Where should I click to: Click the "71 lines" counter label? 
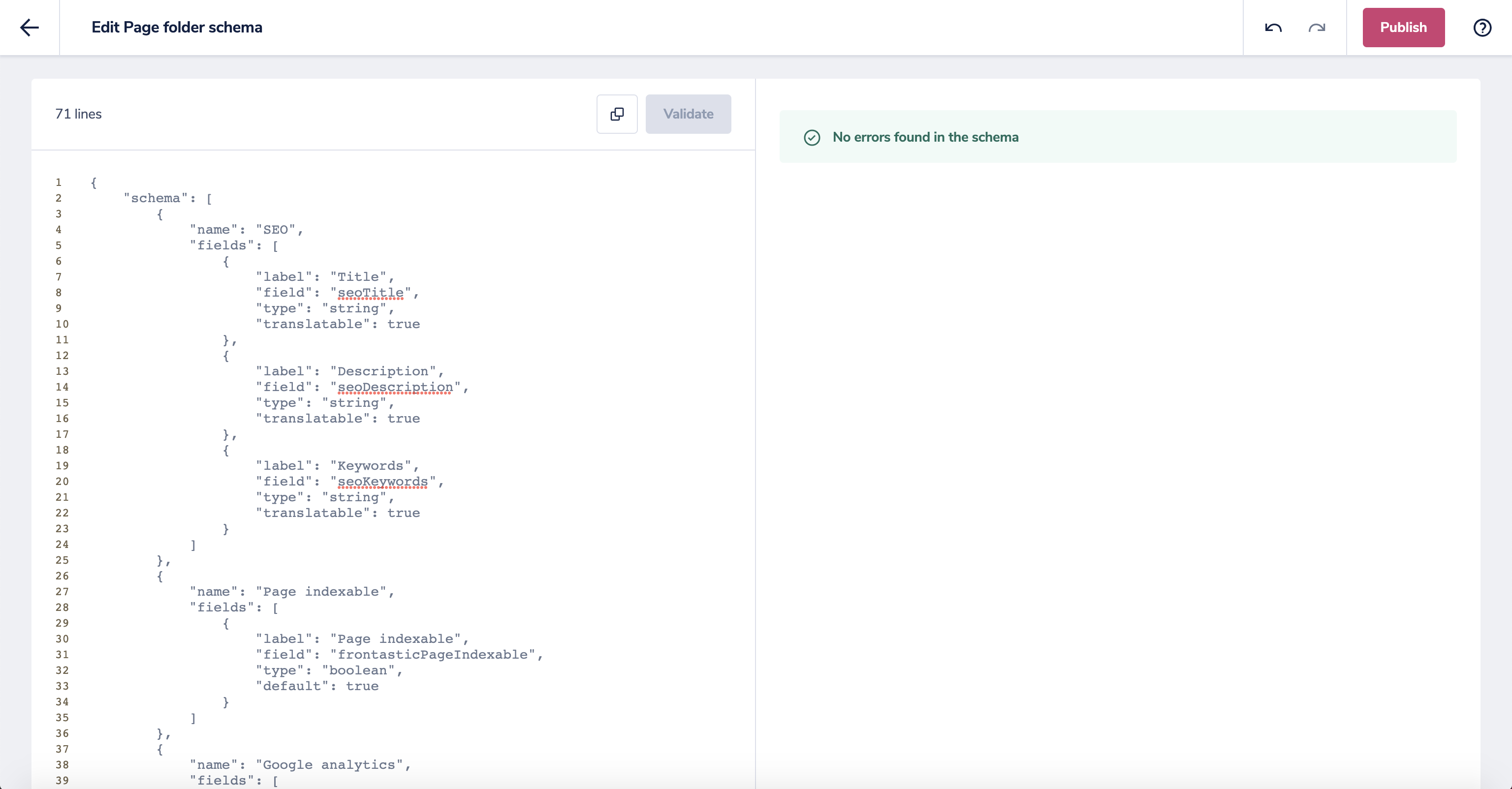(x=78, y=114)
